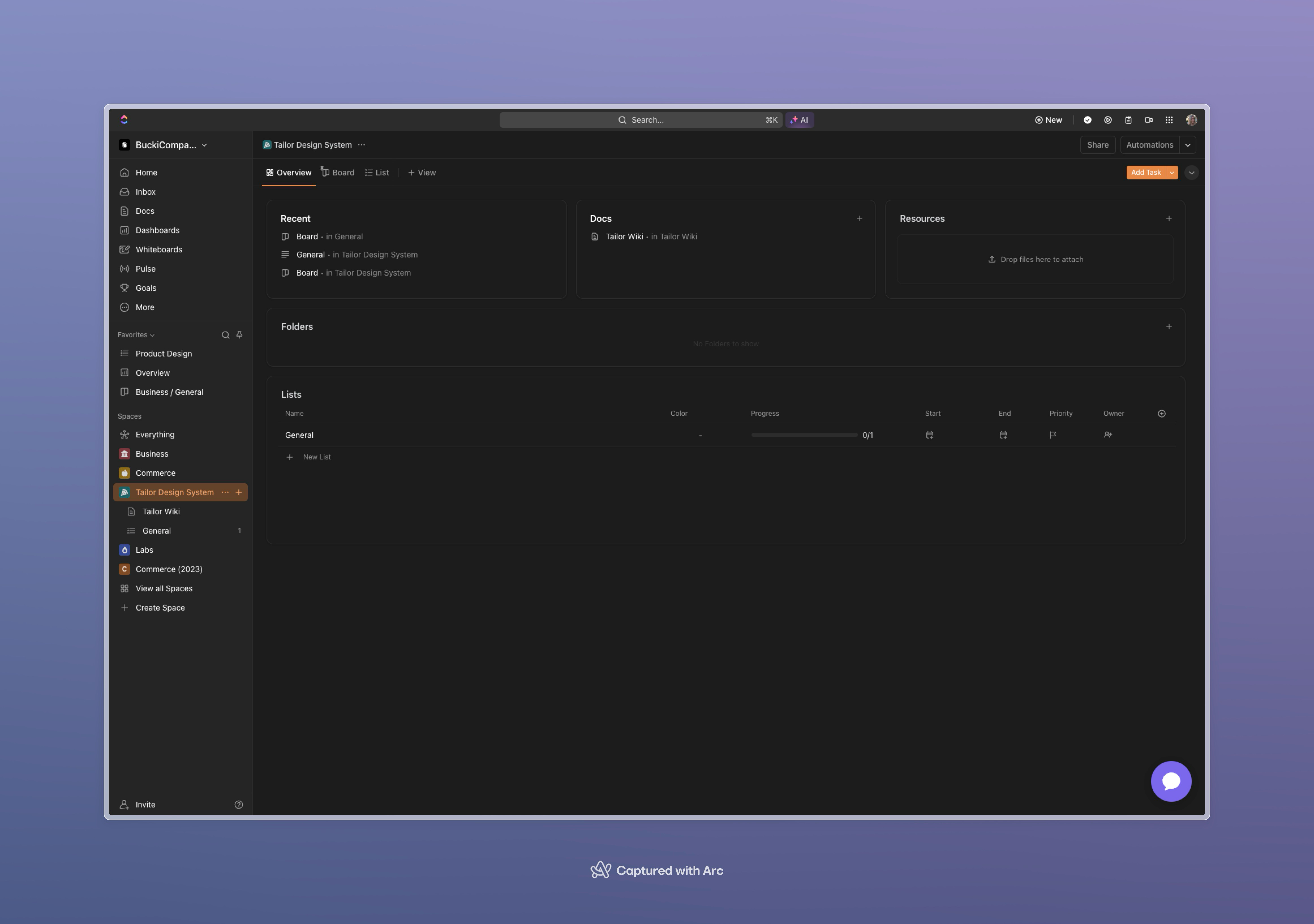
Task: Open recent Board in General
Action: tap(322, 237)
